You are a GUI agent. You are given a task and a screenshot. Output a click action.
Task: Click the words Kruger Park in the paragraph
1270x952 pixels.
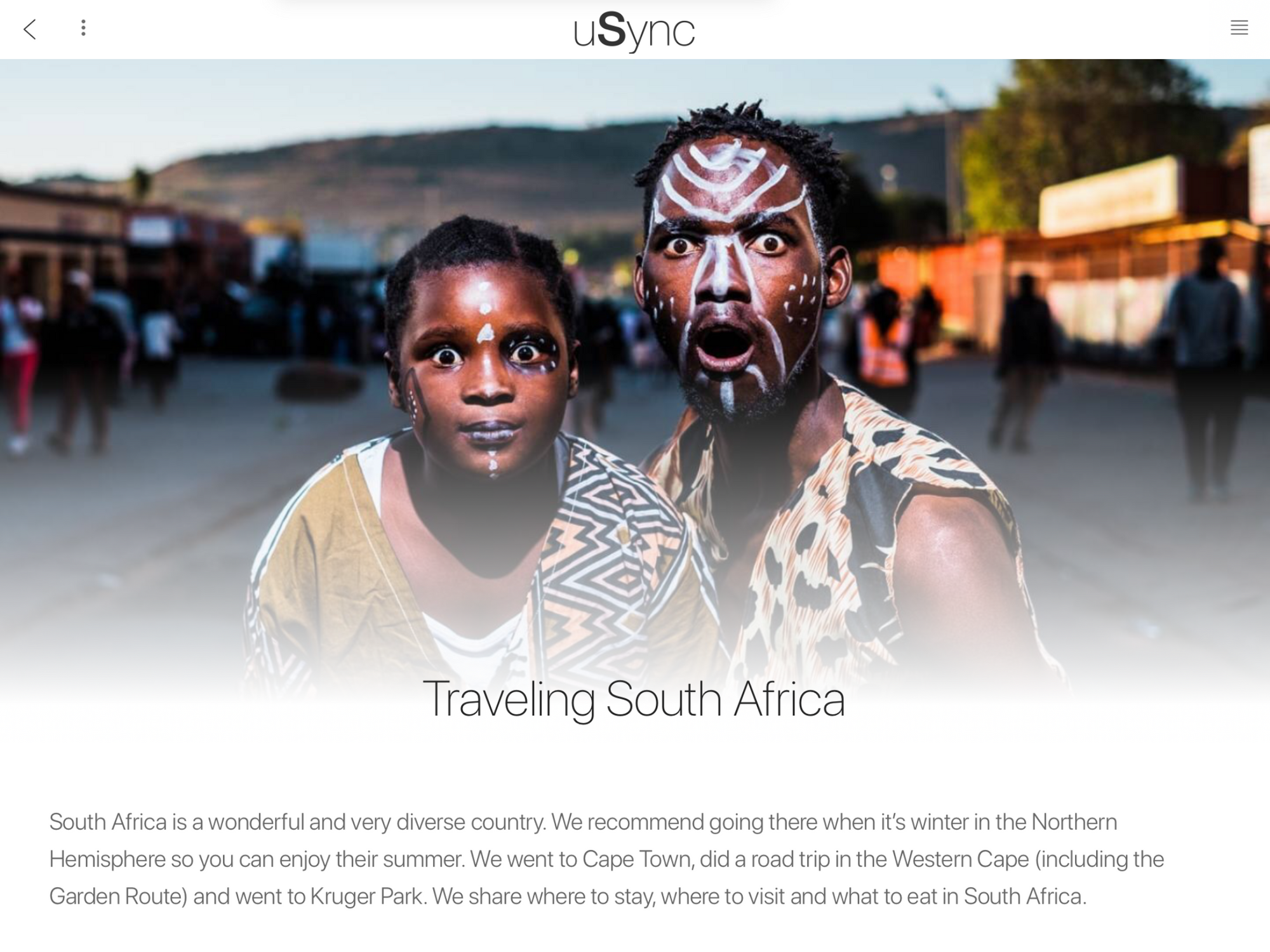click(366, 896)
